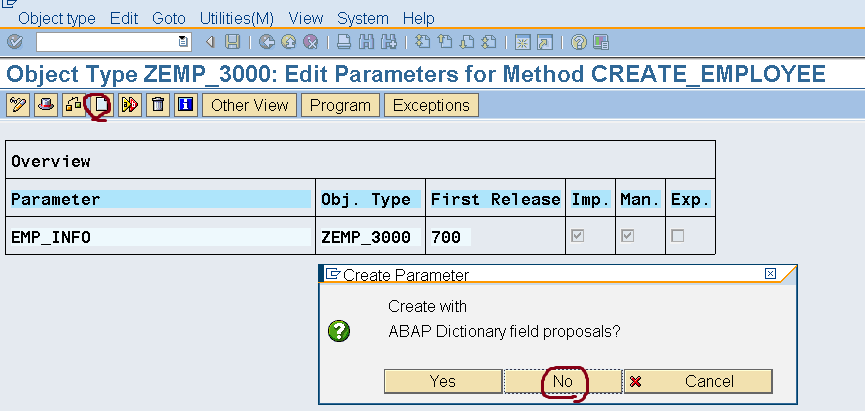The image size is (865, 411).
Task: Click the Parameter column header
Action: [x=161, y=199]
